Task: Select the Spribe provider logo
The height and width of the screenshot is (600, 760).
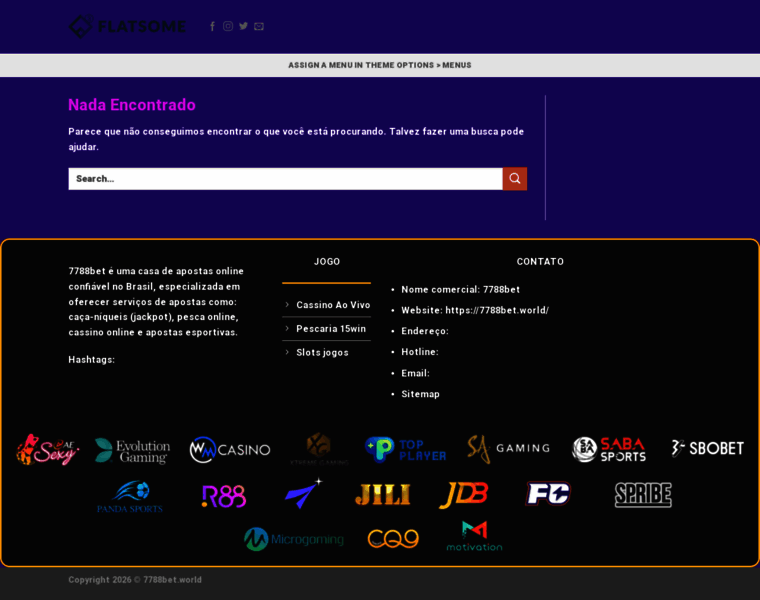Action: pos(643,495)
